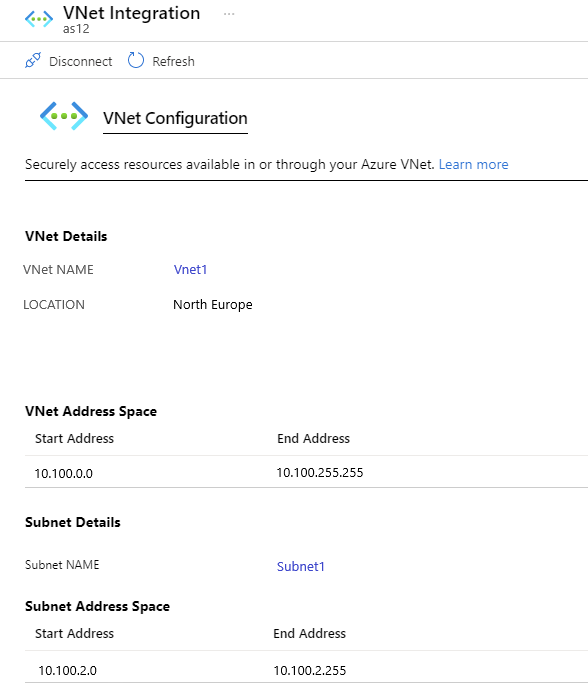Viewport: 588px width, 700px height.
Task: Click the large VNet Configuration icon
Action: [64, 116]
